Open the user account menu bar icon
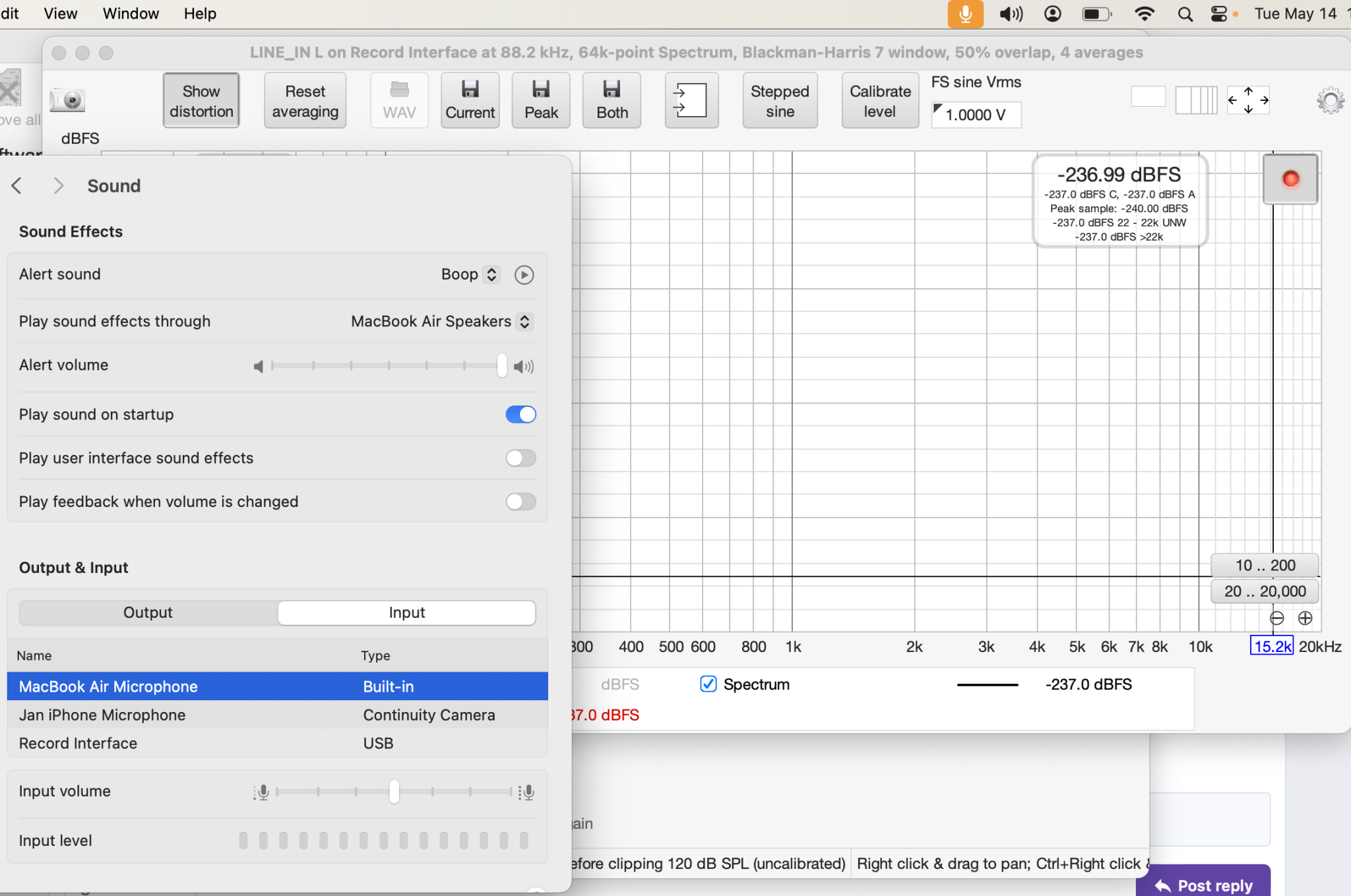 1053,14
